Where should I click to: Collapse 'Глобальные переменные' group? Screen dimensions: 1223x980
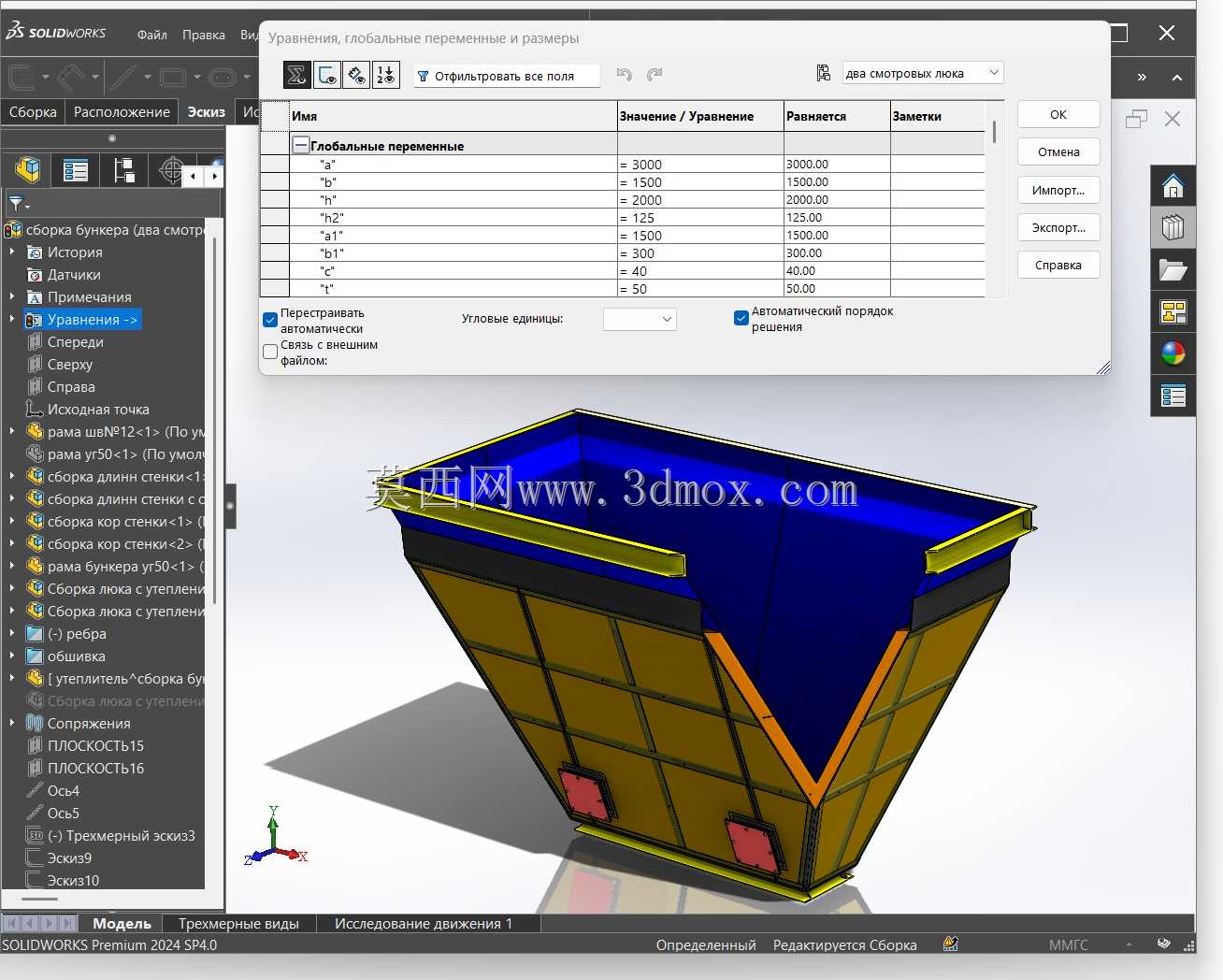[x=301, y=145]
